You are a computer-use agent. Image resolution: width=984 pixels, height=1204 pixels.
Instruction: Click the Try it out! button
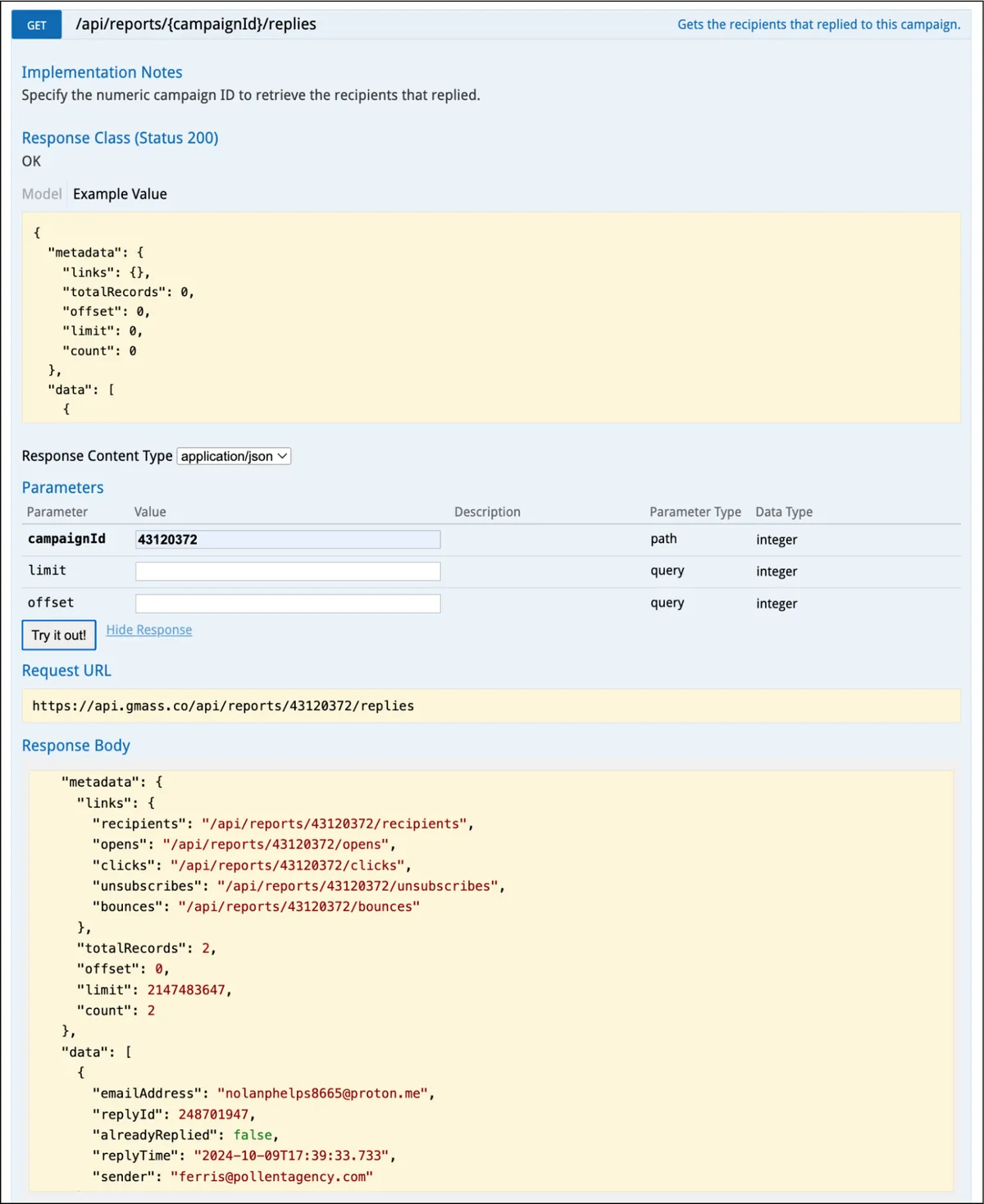coord(59,635)
